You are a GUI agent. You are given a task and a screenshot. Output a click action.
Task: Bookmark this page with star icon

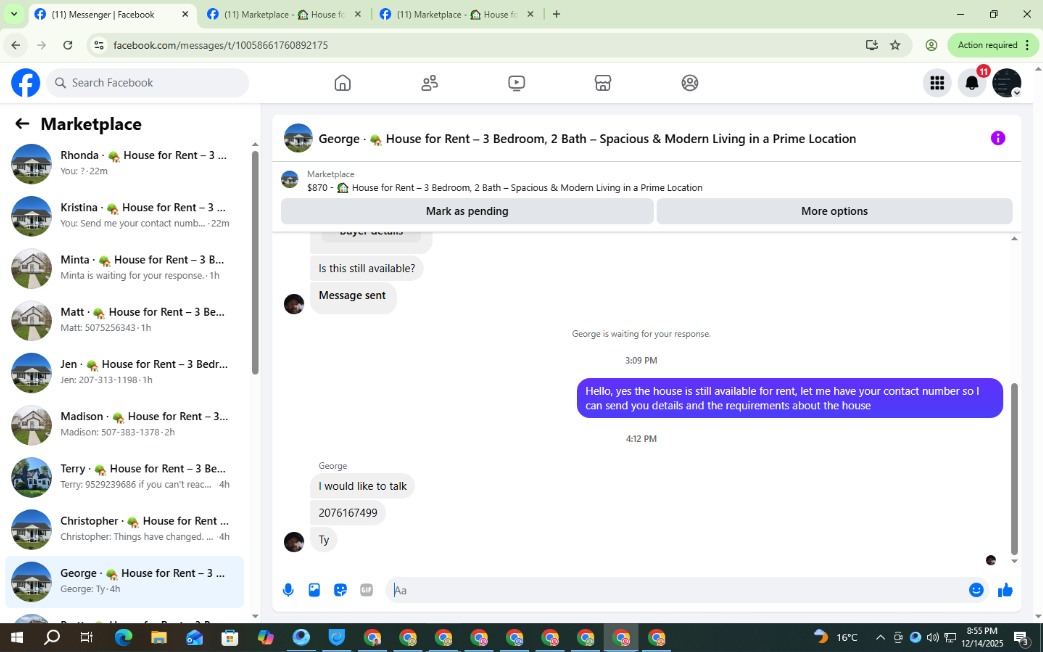[x=895, y=45]
